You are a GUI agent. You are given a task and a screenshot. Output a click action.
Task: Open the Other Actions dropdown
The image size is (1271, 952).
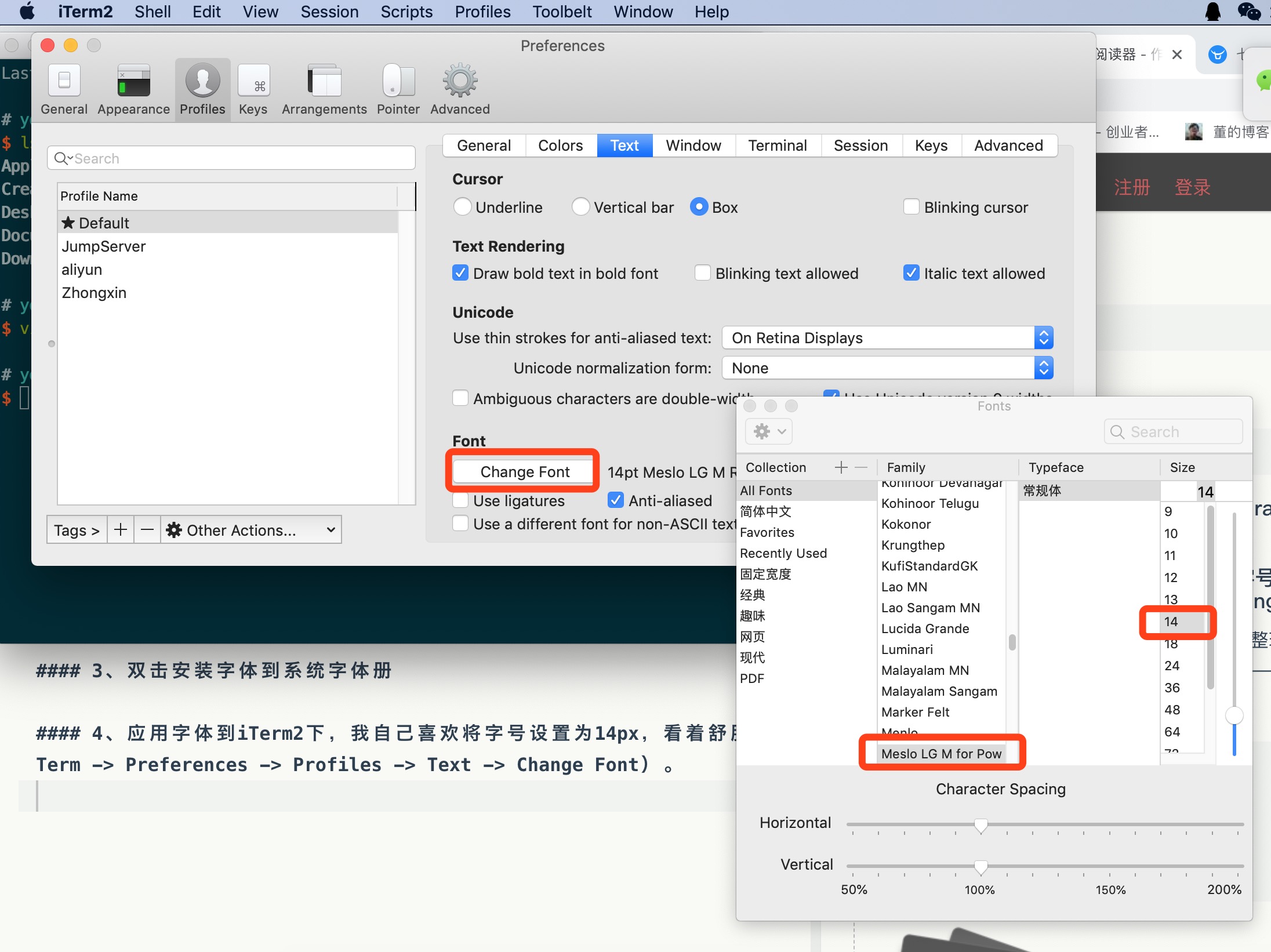[251, 529]
